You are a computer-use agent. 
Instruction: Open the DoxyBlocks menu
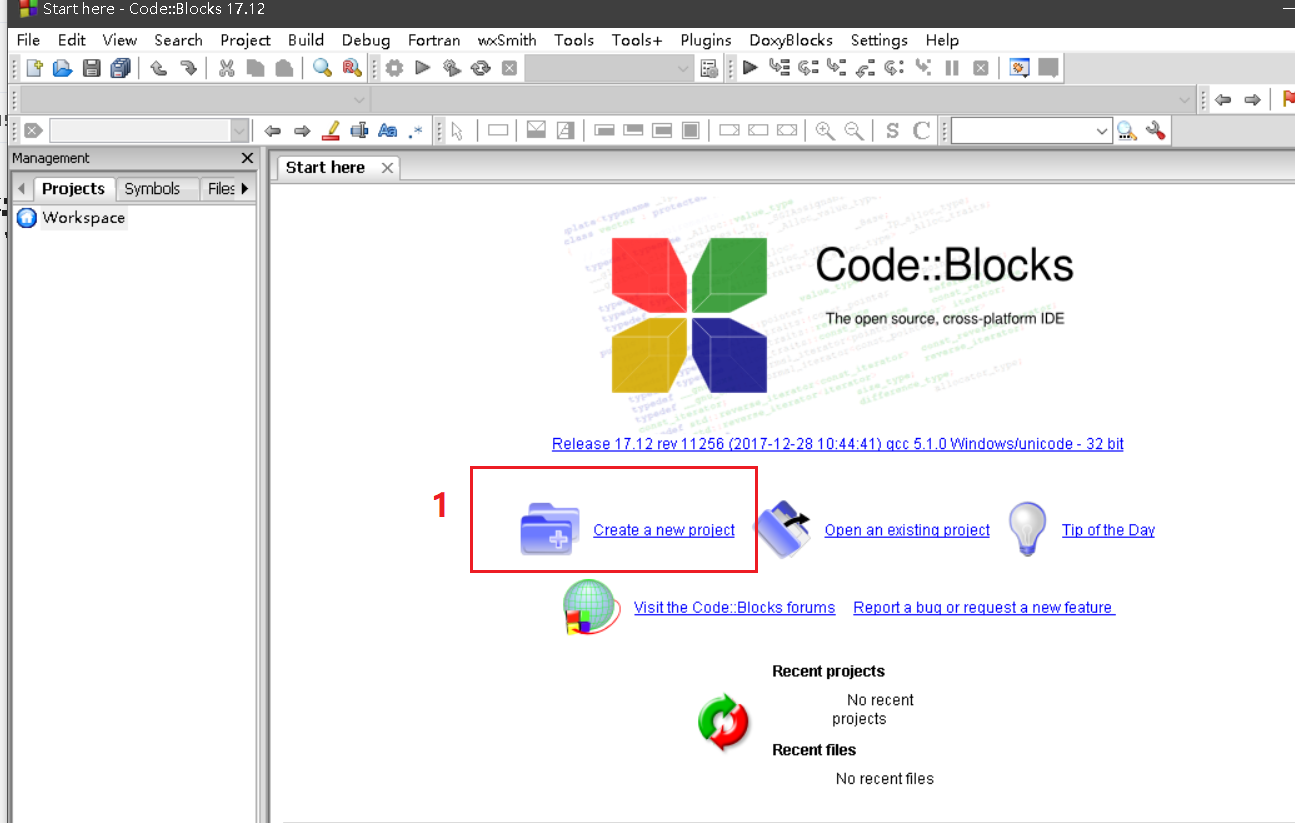790,40
